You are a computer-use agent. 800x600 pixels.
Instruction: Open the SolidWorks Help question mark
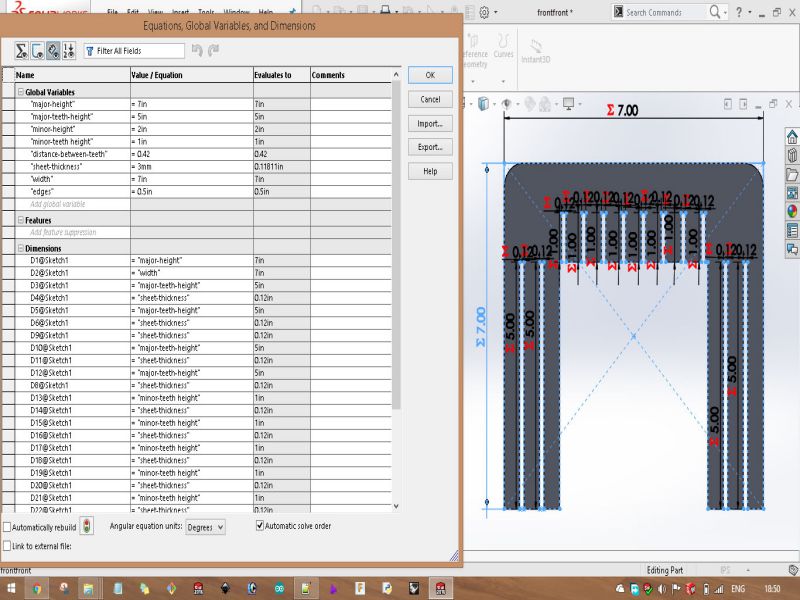point(739,12)
